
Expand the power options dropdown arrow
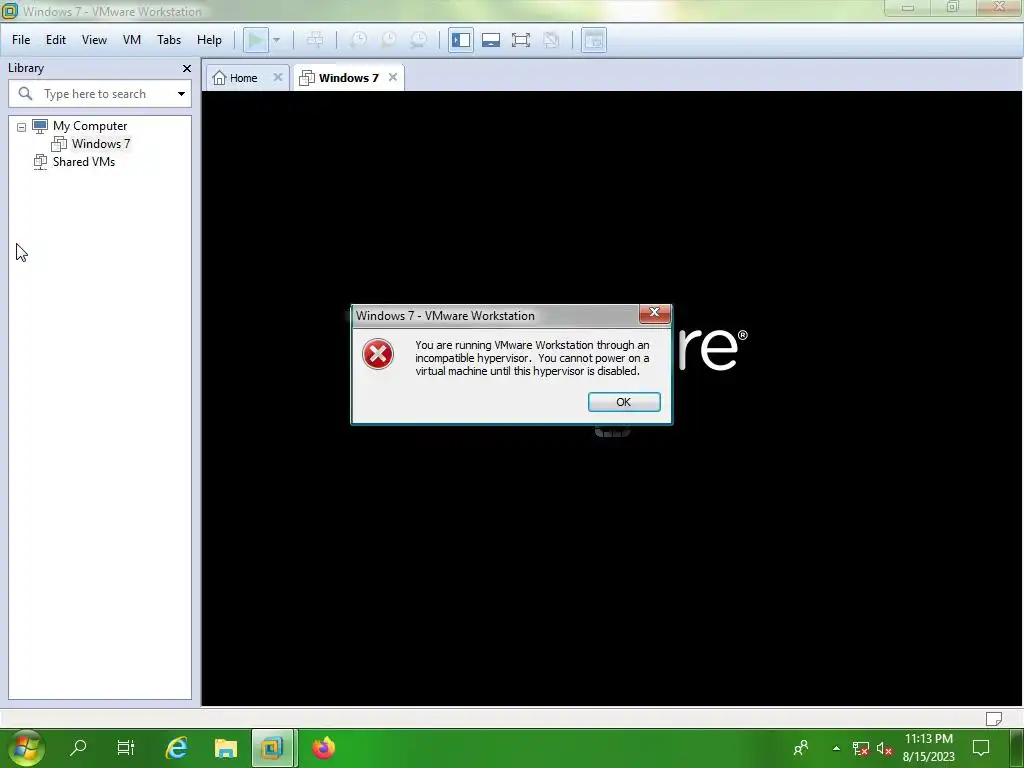(x=276, y=40)
